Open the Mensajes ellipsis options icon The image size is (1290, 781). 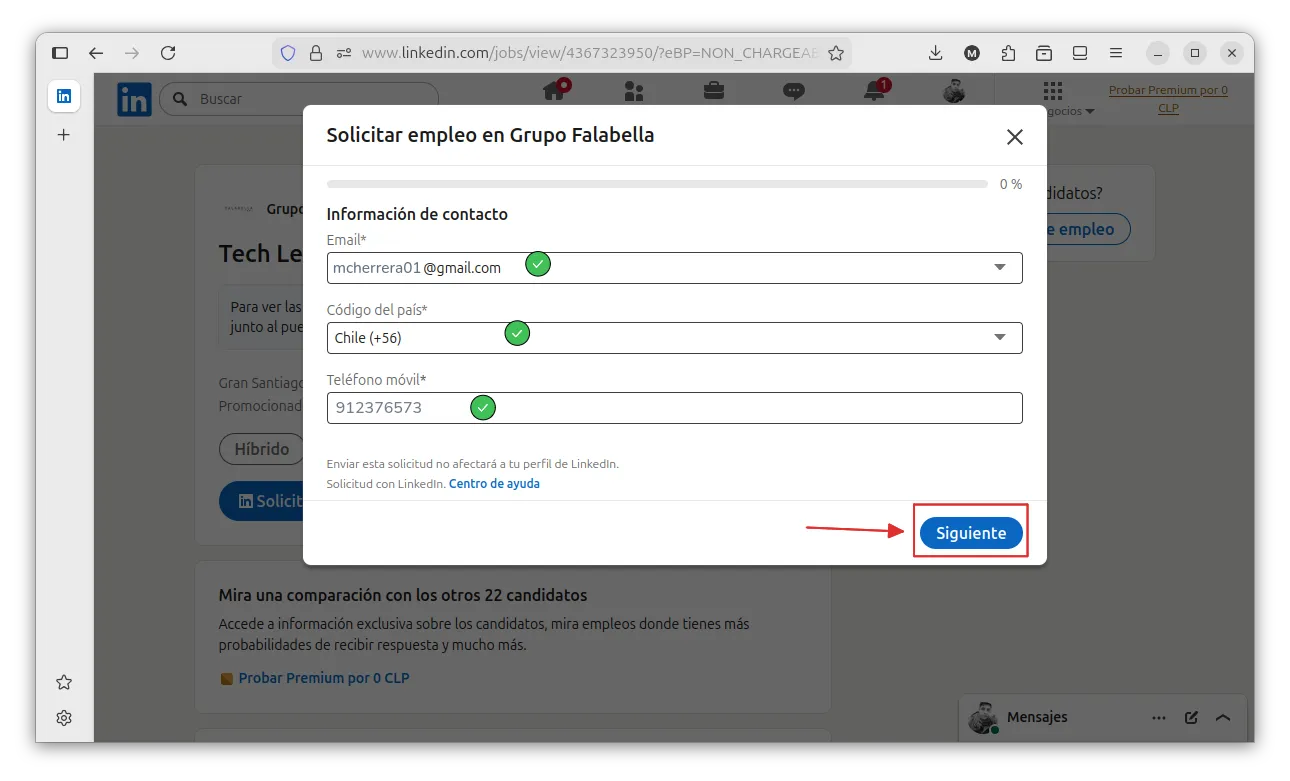click(x=1158, y=717)
